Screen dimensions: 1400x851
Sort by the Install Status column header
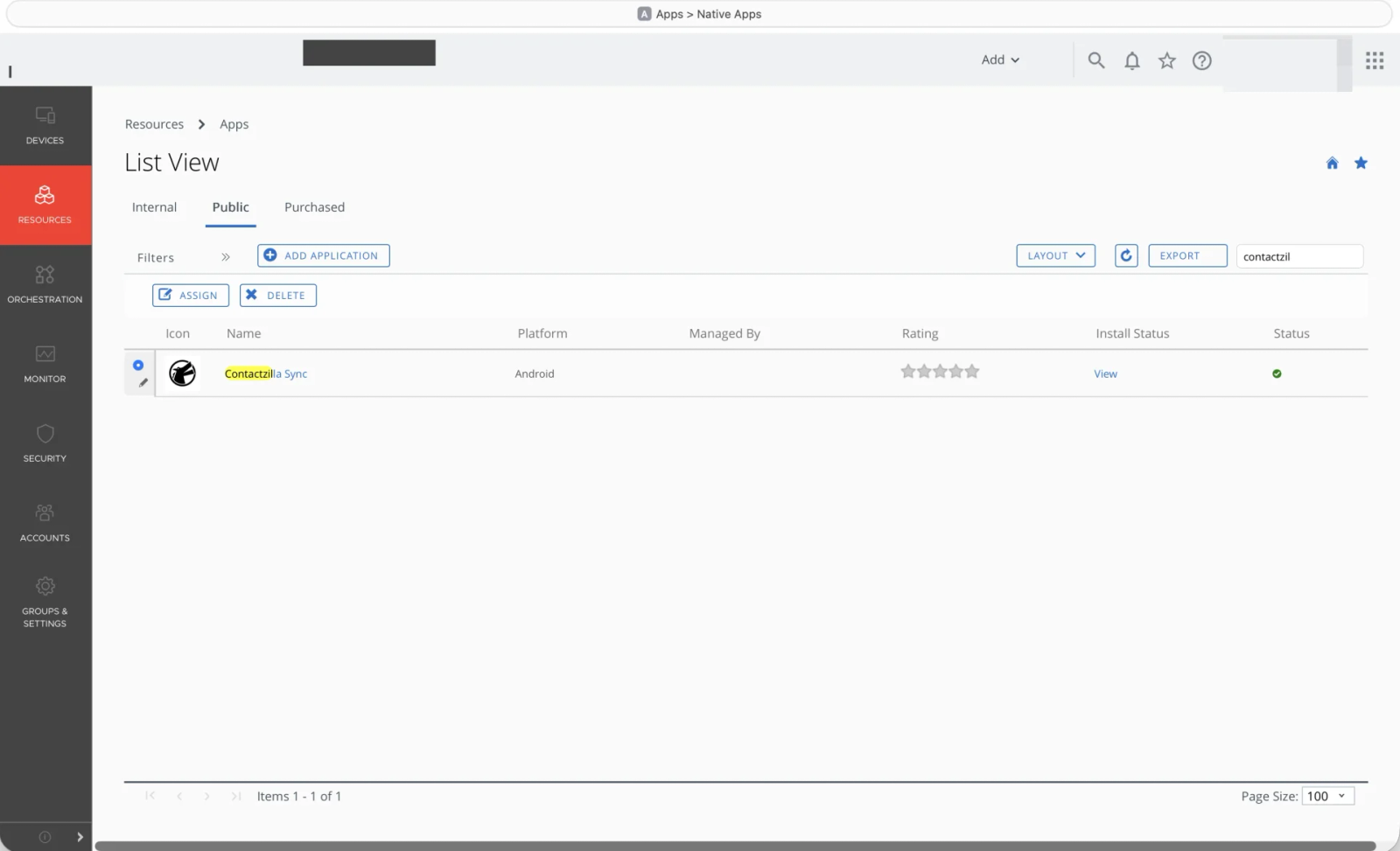pos(1132,333)
